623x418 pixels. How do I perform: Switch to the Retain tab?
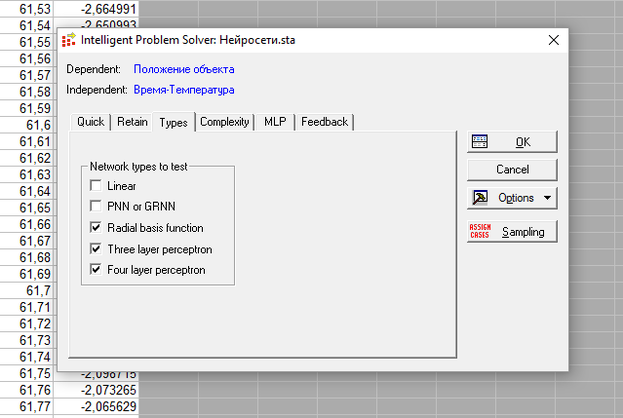pos(132,122)
